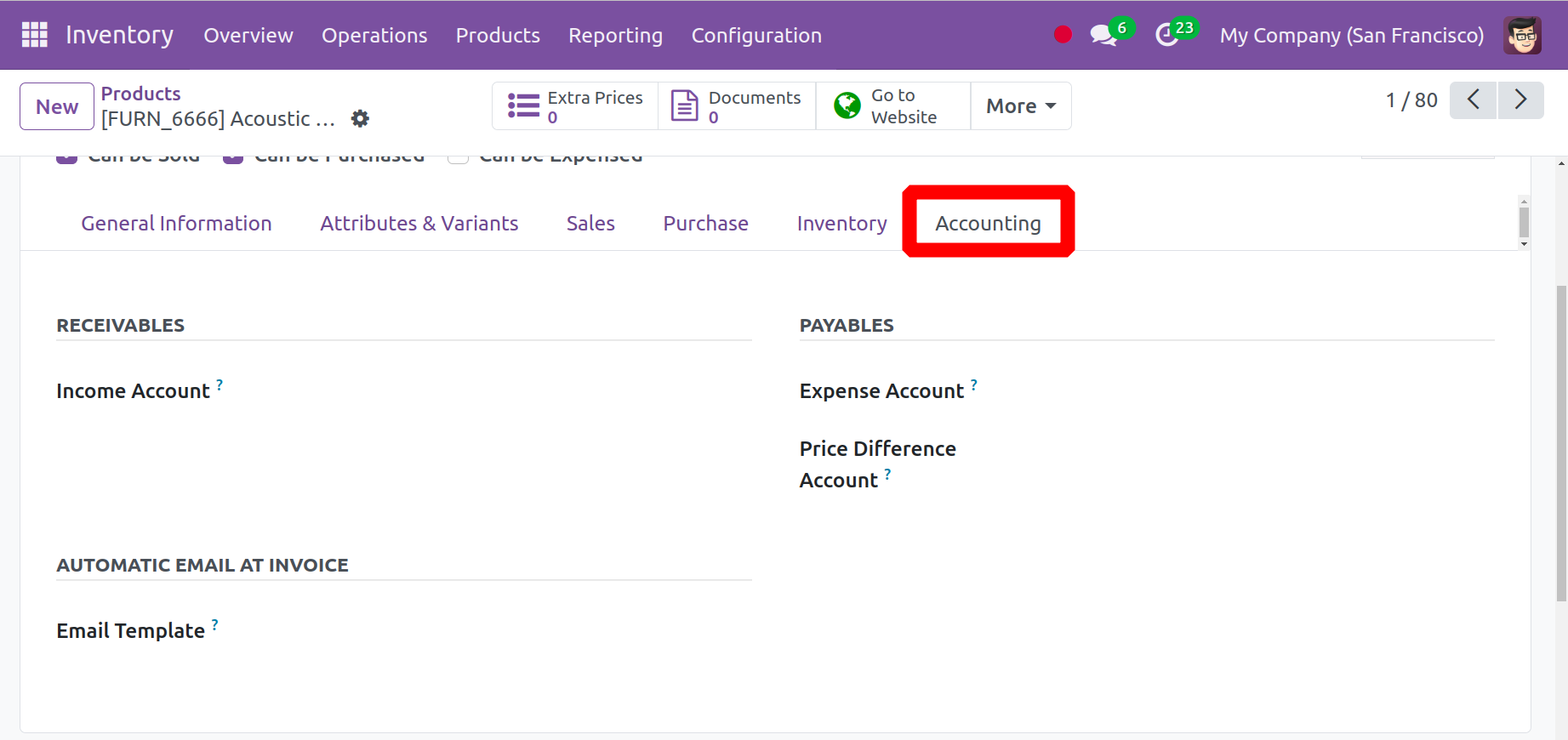Open company switcher My Company (San Francisco)
This screenshot has height=740, width=1568.
pyautogui.click(x=1351, y=35)
